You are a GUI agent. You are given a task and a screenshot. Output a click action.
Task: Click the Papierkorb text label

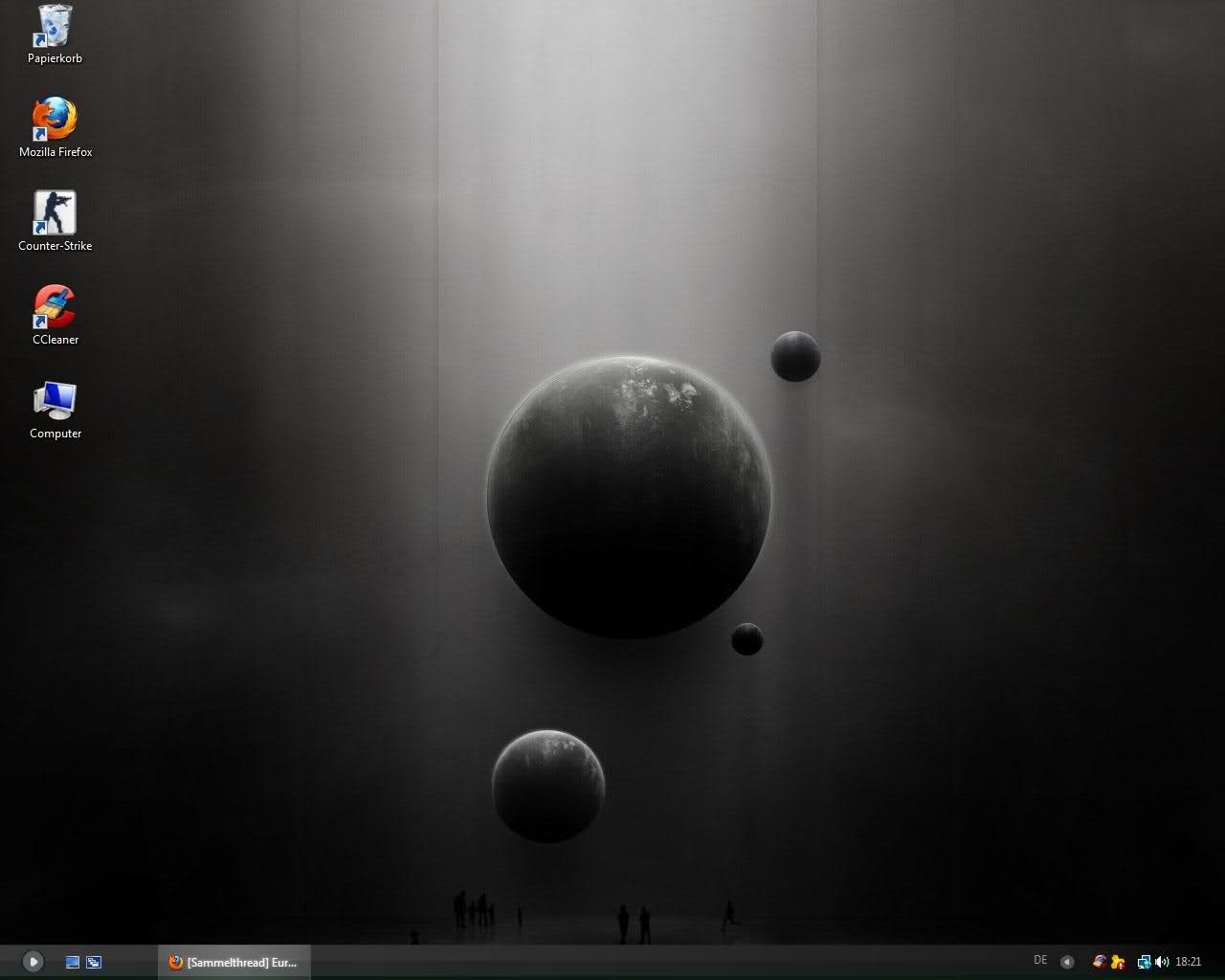coord(55,58)
